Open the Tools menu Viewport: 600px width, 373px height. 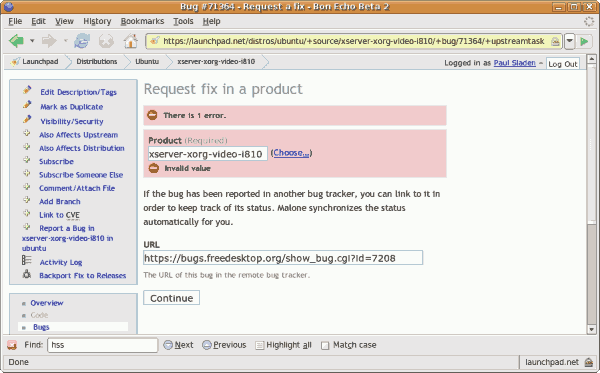(x=183, y=21)
